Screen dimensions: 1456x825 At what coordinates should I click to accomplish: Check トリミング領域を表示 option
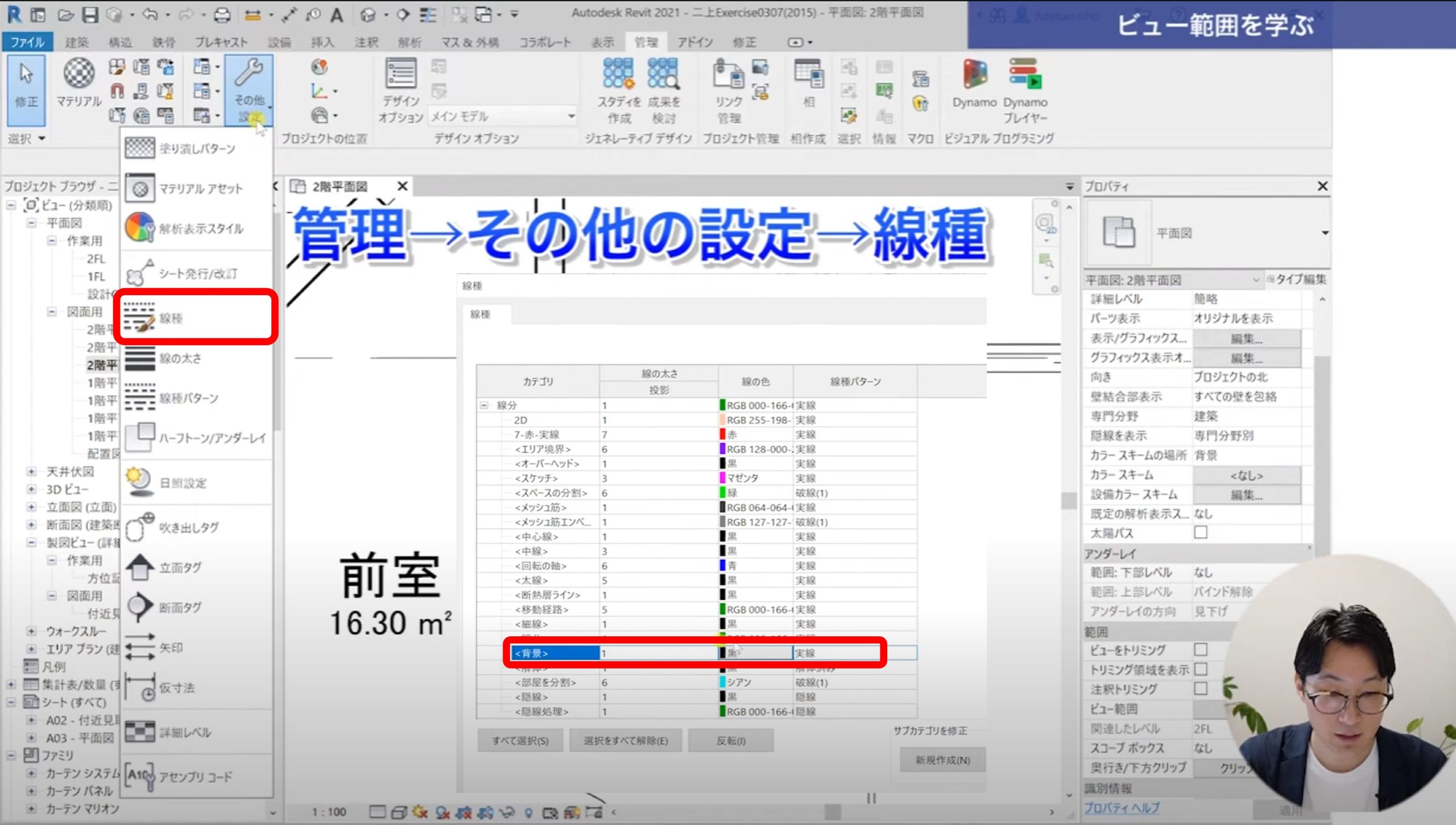point(1201,669)
